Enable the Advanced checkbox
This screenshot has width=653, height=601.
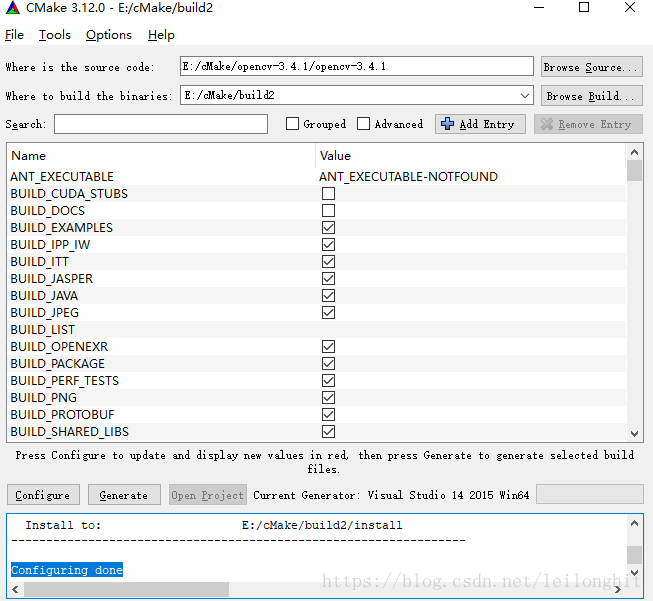click(x=363, y=124)
